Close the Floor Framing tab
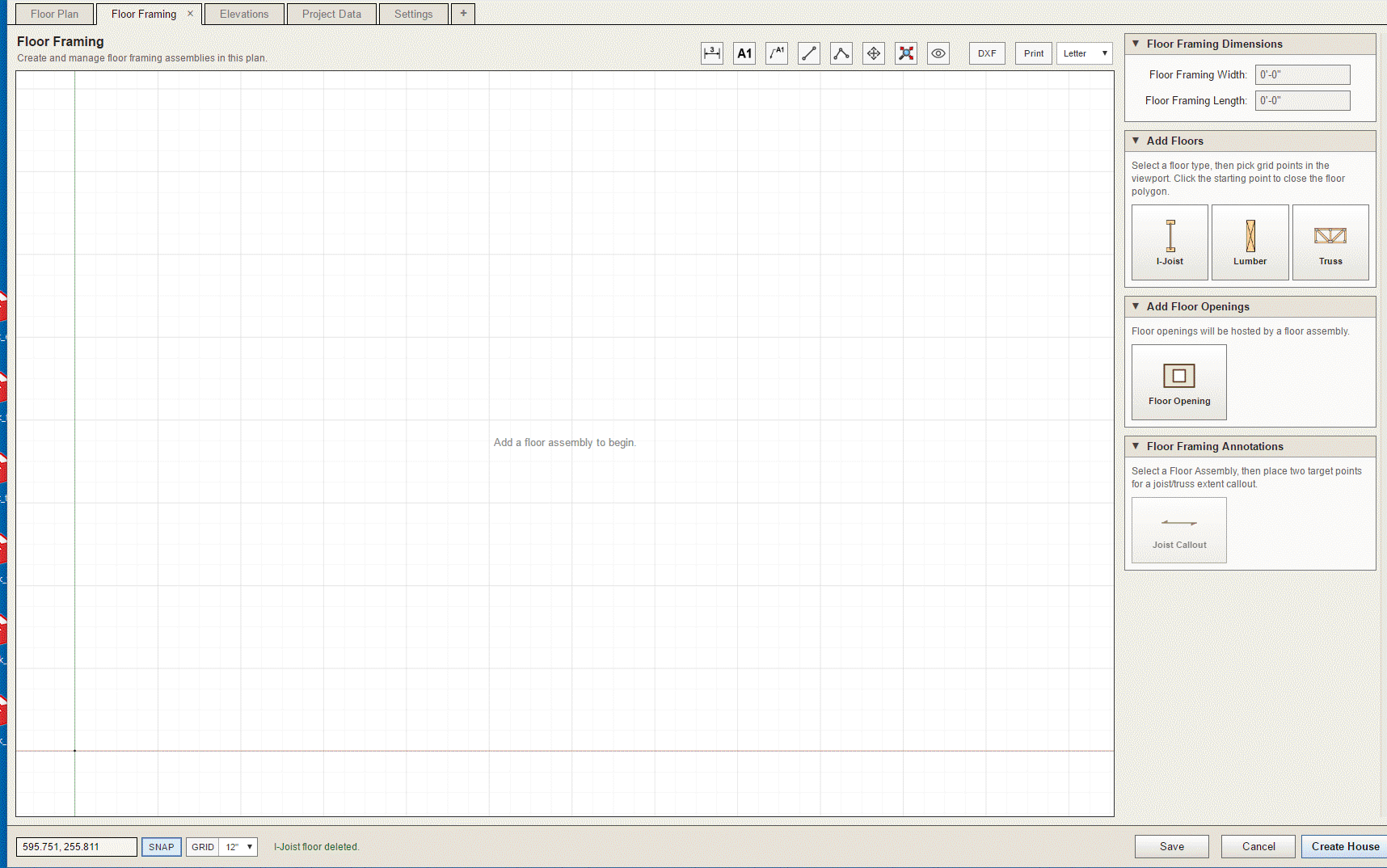 190,14
